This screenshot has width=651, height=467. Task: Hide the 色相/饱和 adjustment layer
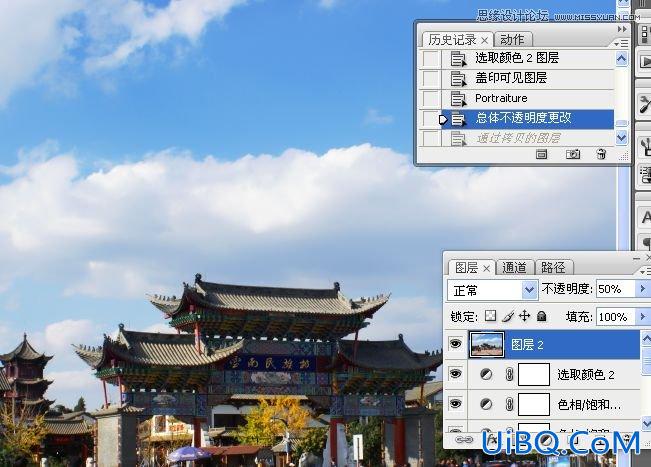click(x=456, y=403)
